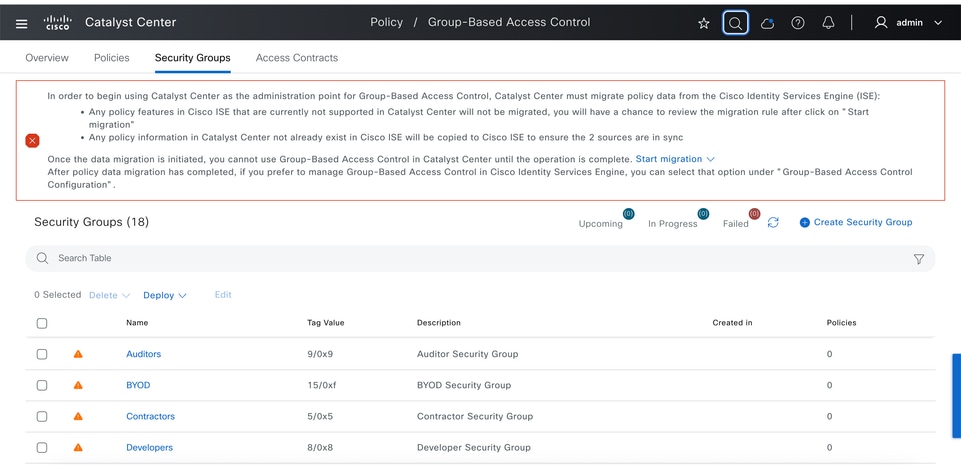Click the Auditor Security Group description

coord(468,354)
